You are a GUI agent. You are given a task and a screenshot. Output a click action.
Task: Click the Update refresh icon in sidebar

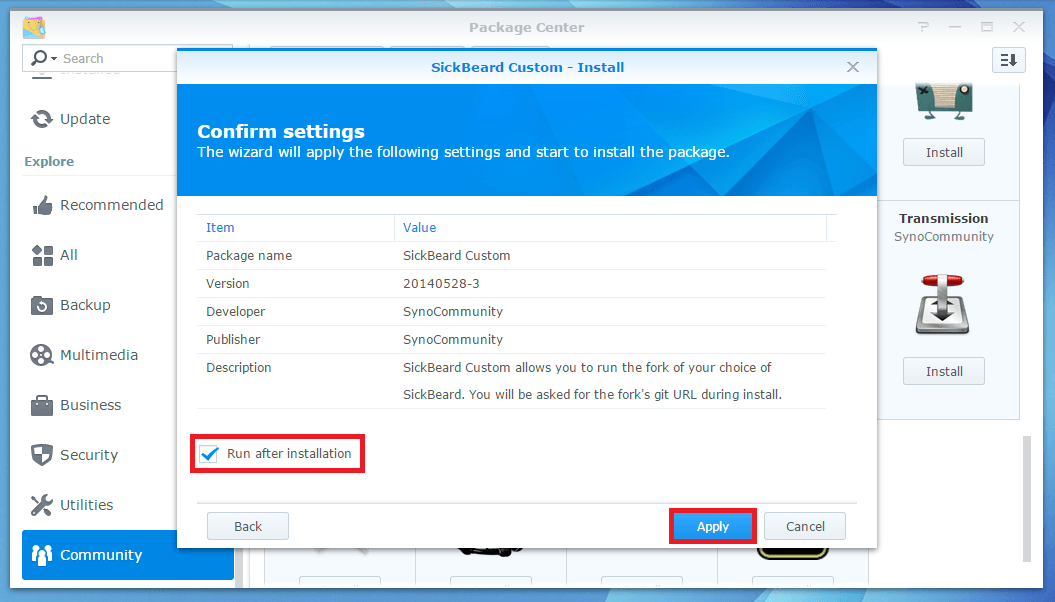[x=42, y=119]
